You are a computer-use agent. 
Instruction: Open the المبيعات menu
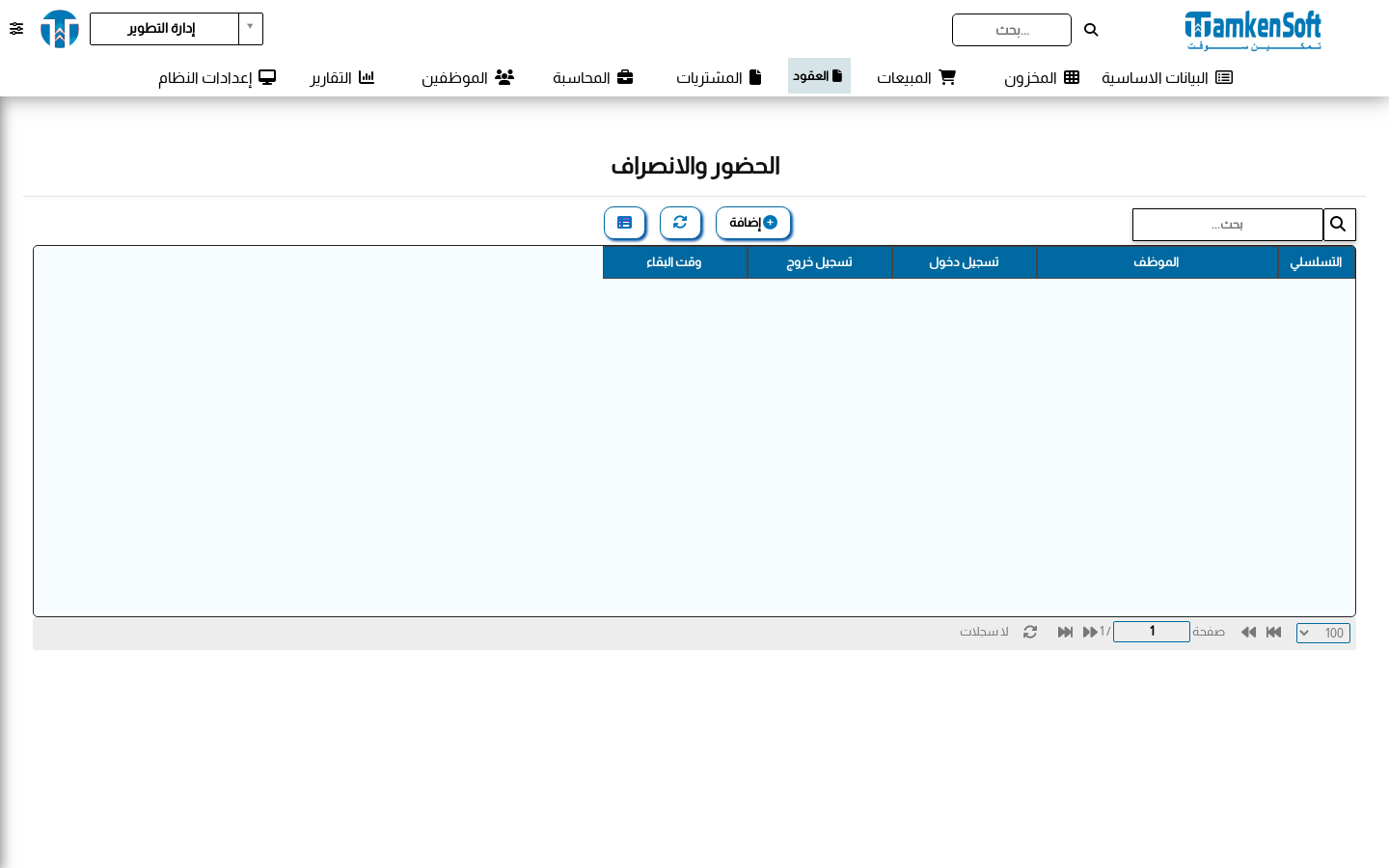pyautogui.click(x=915, y=77)
